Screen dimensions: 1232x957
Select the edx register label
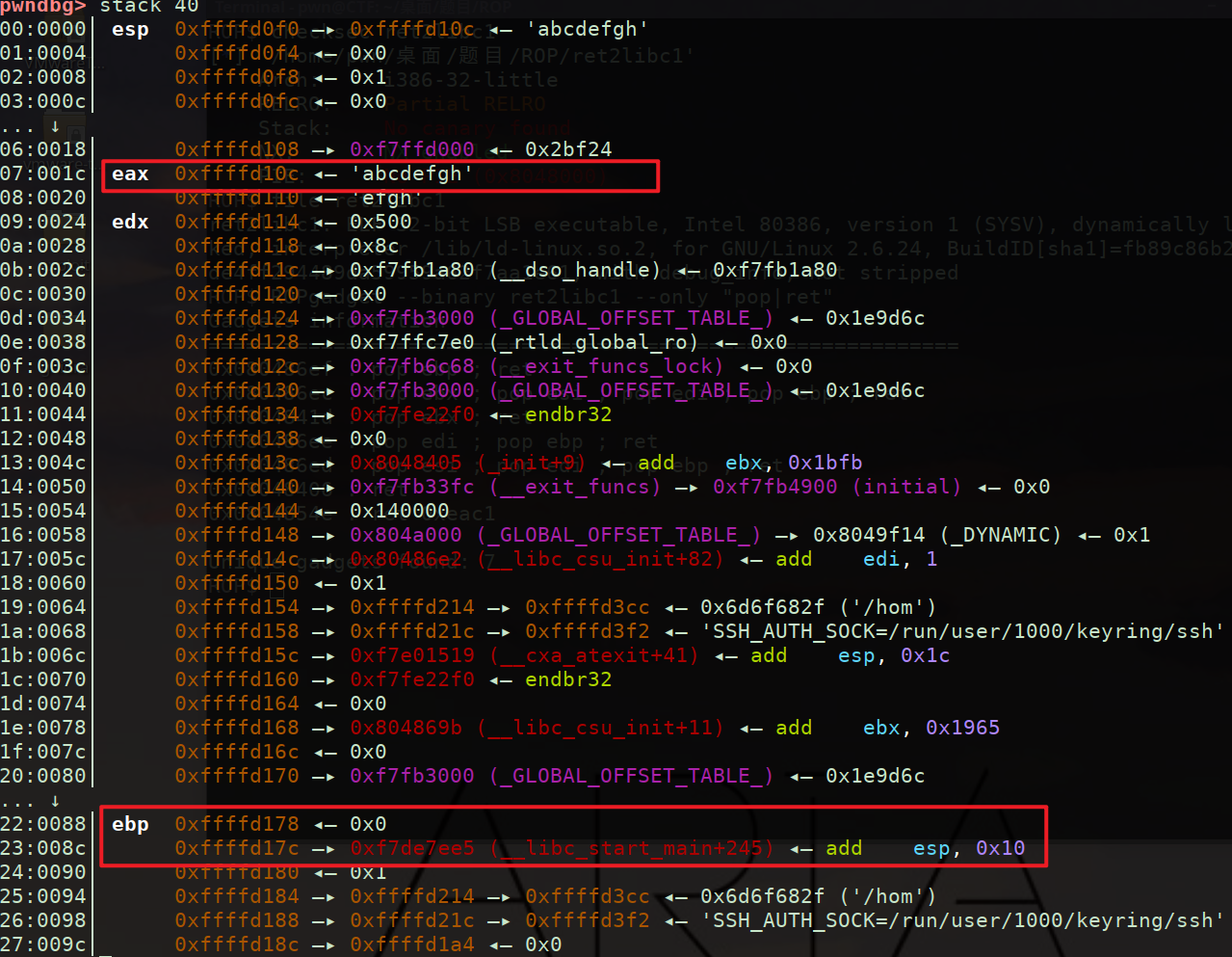tap(130, 223)
